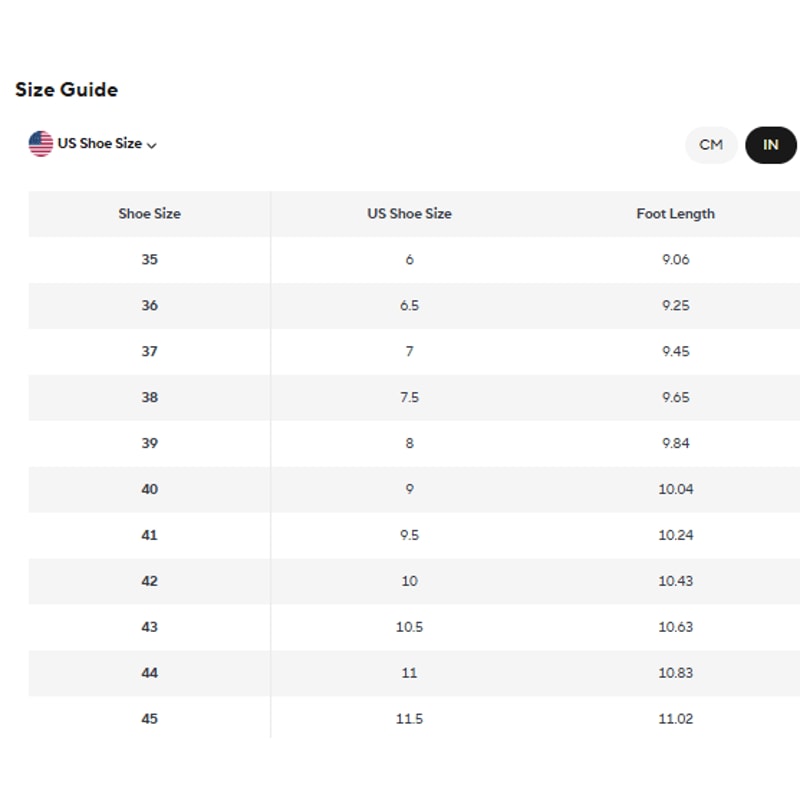Select shoe size 35 row
This screenshot has width=800, height=800.
point(149,260)
